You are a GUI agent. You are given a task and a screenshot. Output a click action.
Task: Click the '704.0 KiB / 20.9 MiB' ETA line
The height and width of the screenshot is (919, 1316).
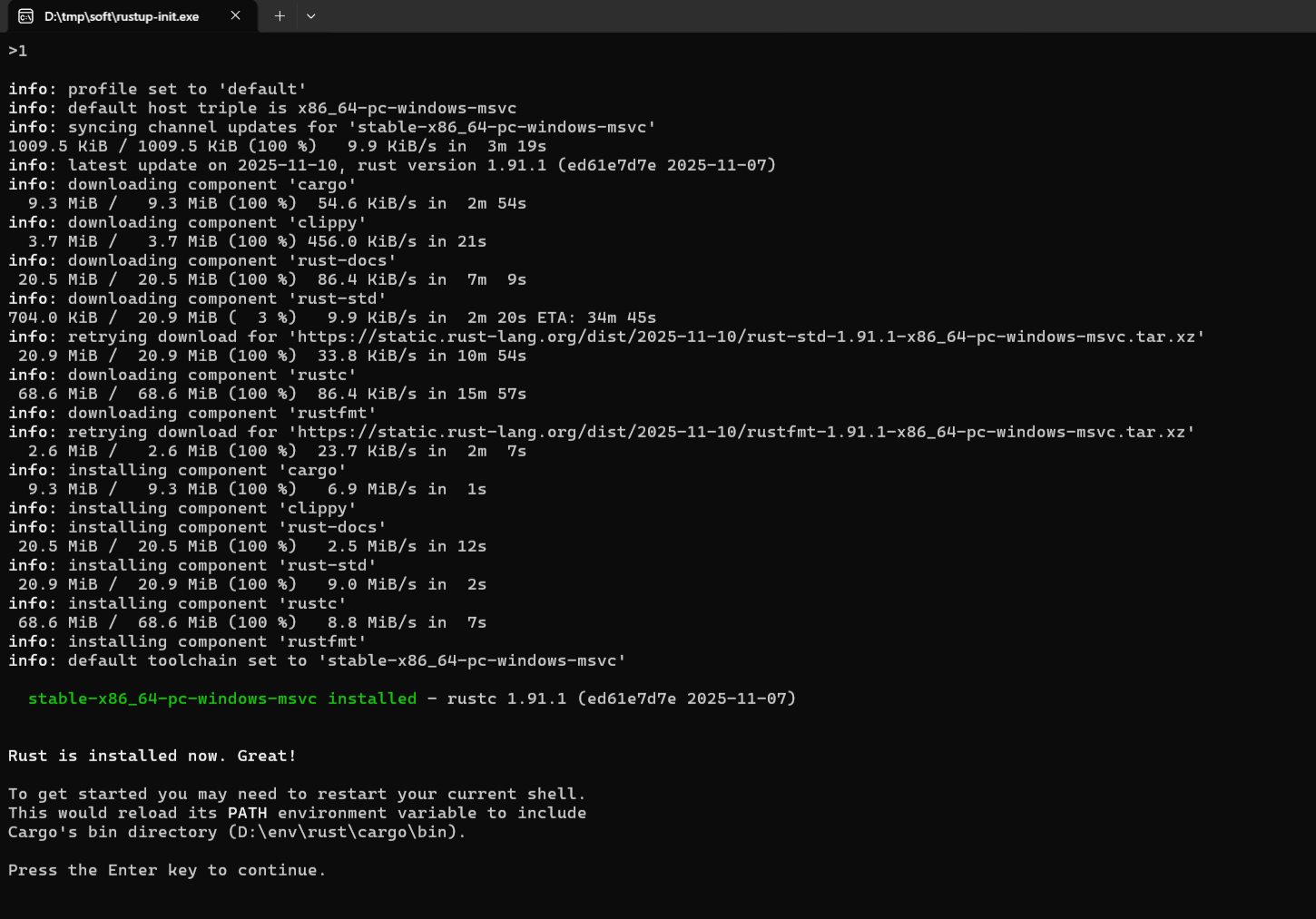tap(332, 318)
